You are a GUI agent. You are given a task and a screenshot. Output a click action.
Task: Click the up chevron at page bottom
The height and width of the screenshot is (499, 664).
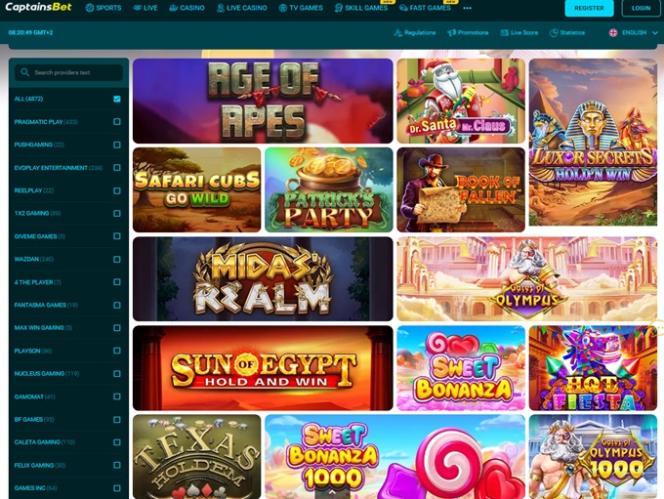tap(332, 492)
